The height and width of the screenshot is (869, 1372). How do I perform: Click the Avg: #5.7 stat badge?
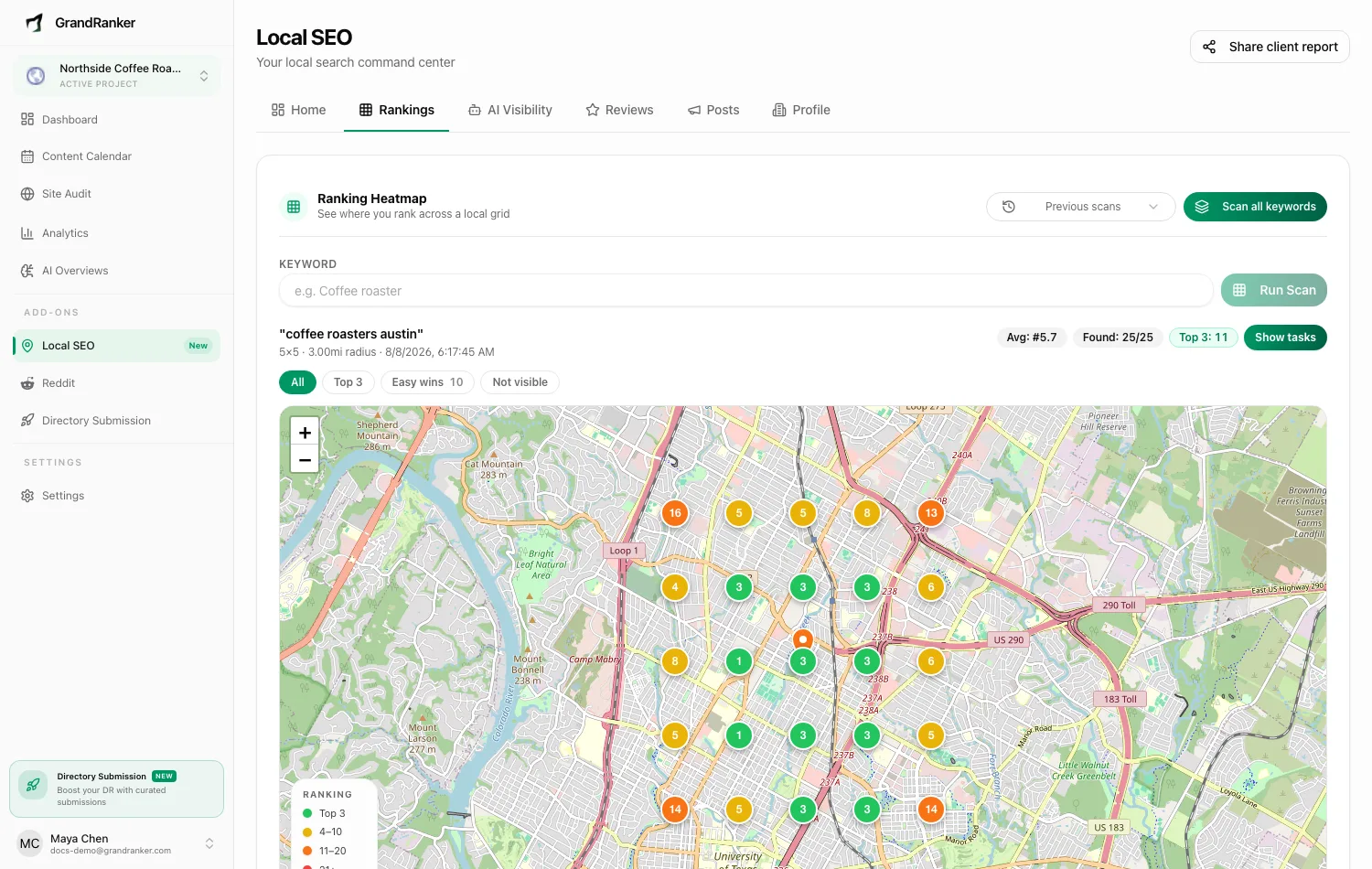click(1032, 338)
